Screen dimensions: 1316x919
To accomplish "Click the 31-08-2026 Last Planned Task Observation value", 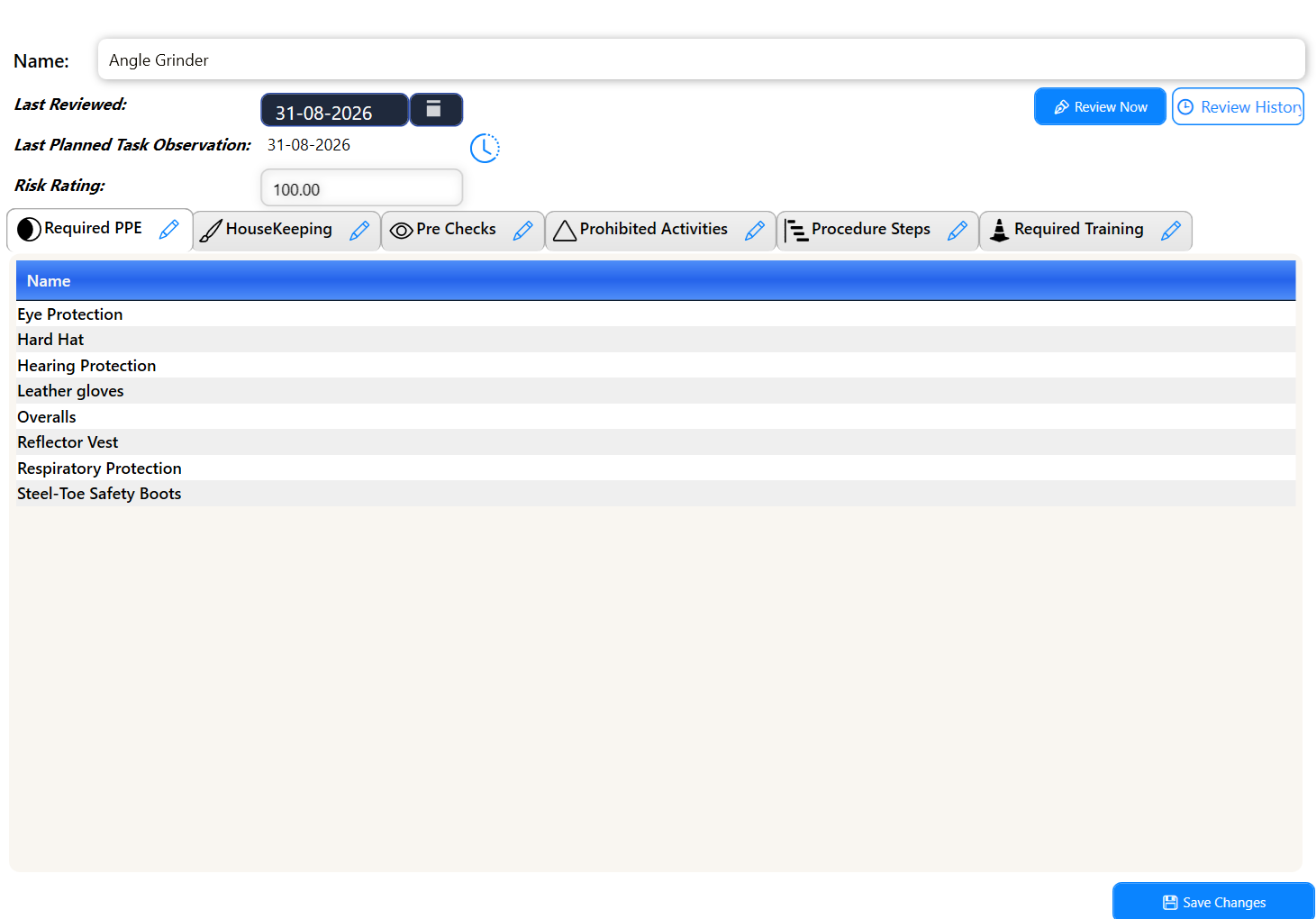I will tap(308, 145).
